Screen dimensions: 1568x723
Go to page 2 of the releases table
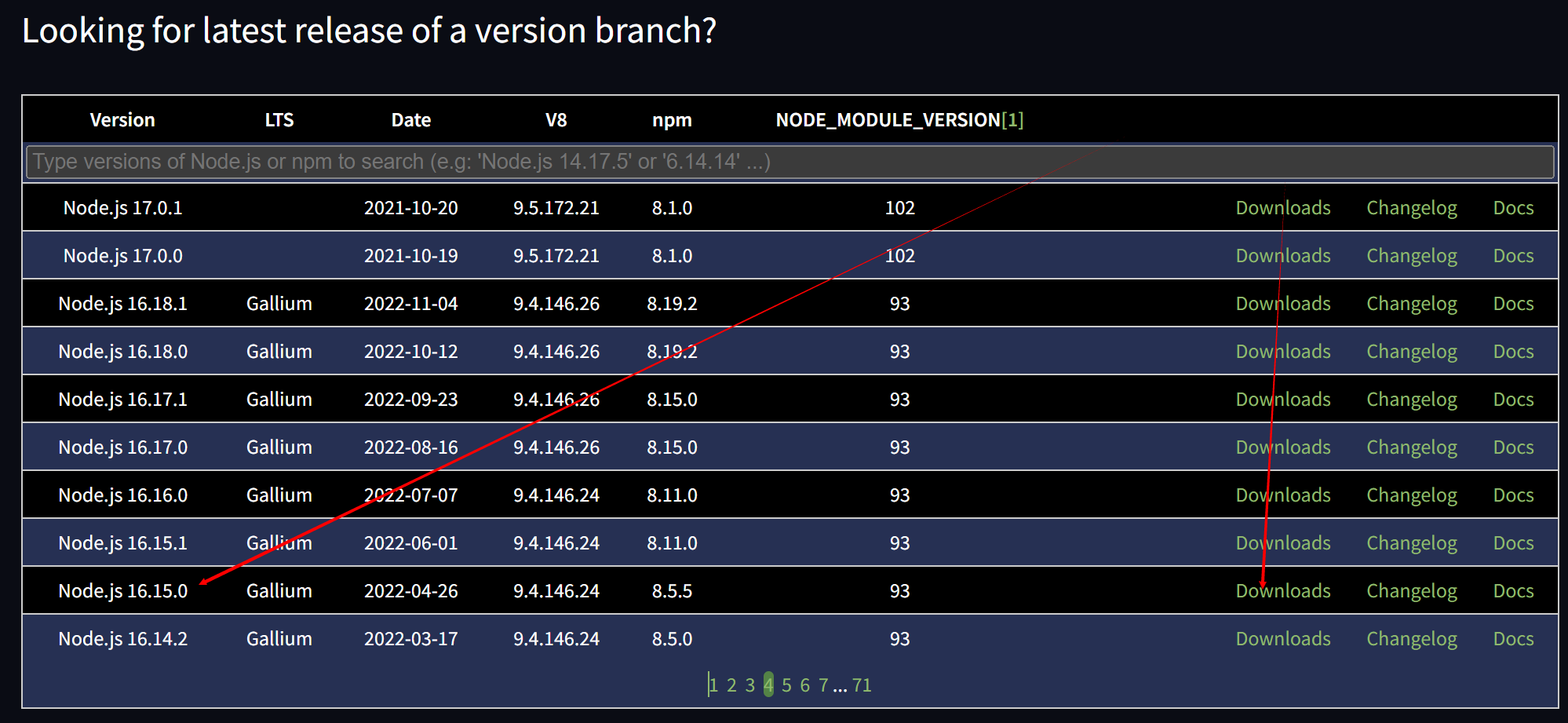(x=731, y=685)
